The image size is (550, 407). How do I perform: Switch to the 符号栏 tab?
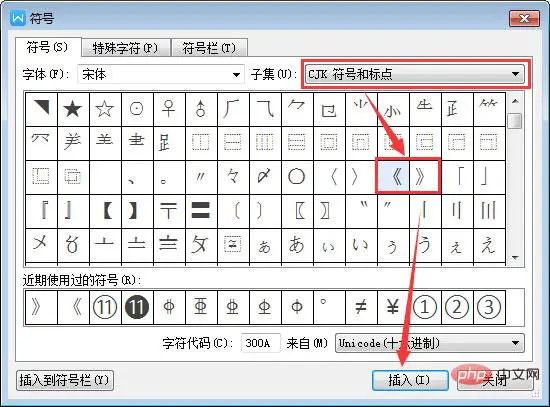click(x=209, y=48)
